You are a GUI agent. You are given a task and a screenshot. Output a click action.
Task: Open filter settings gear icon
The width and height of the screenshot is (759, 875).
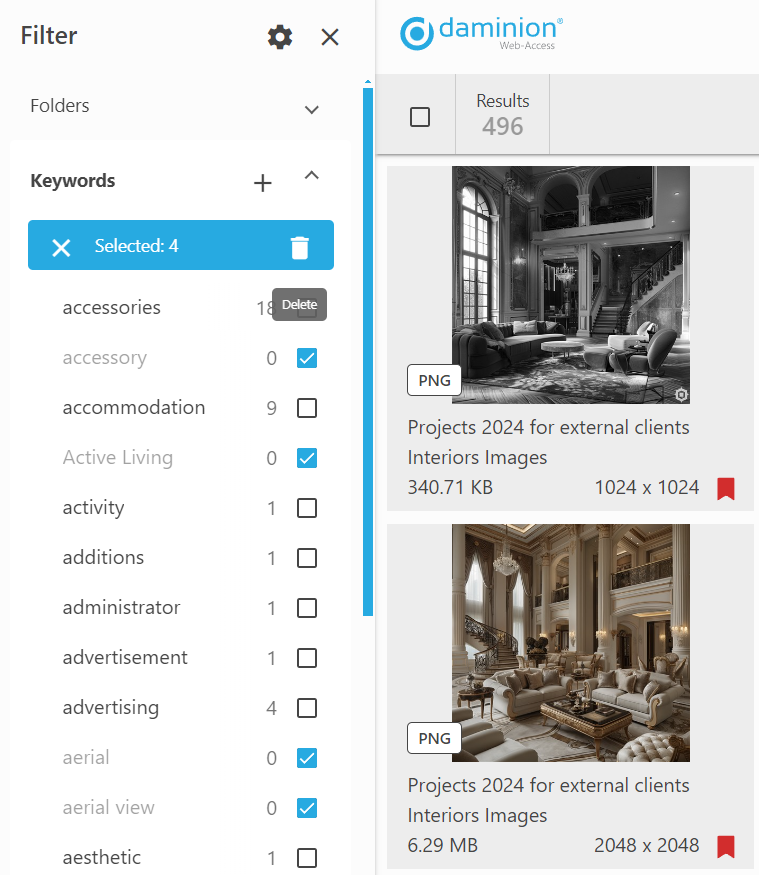[x=280, y=38]
